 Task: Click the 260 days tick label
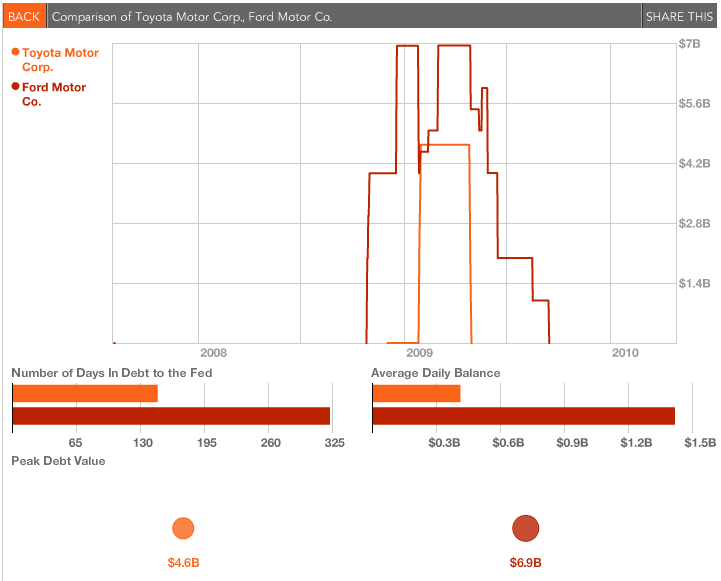(x=270, y=443)
